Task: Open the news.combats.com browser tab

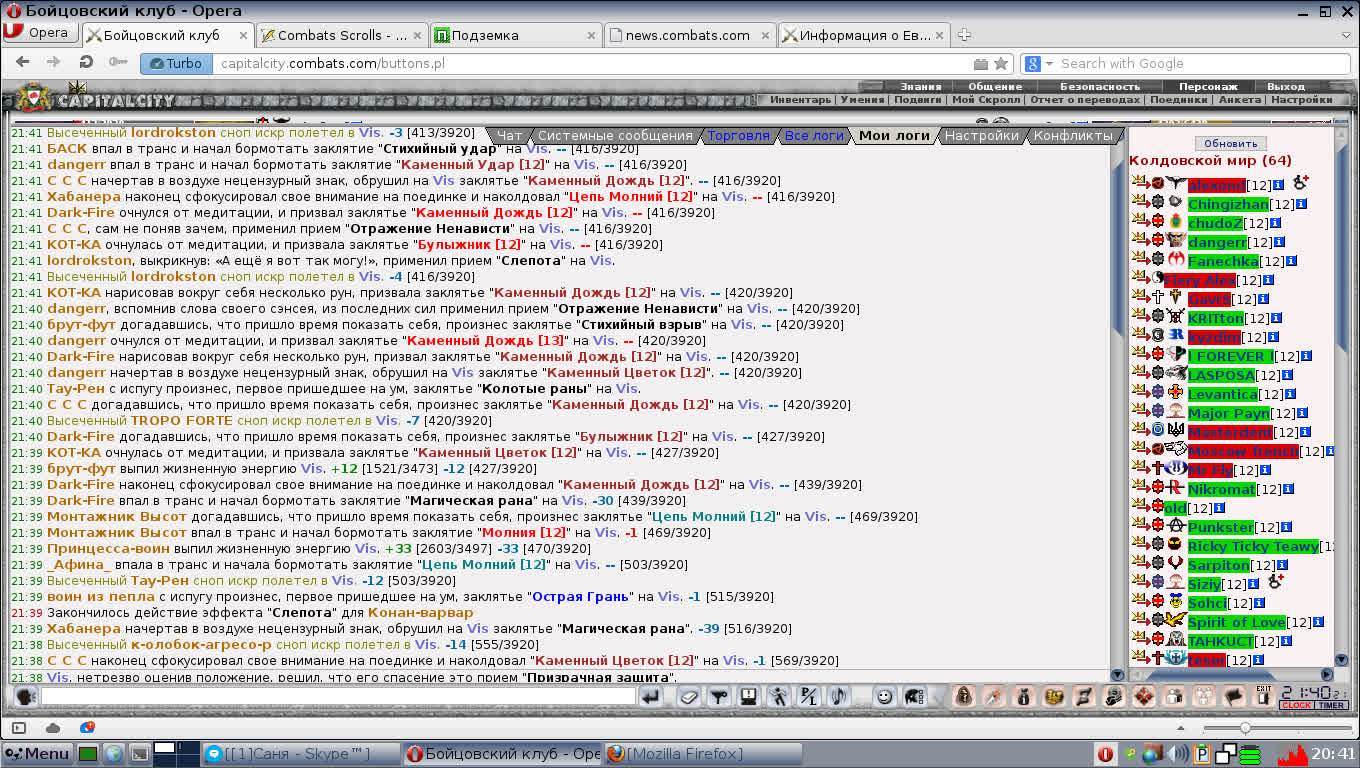Action: pos(689,35)
